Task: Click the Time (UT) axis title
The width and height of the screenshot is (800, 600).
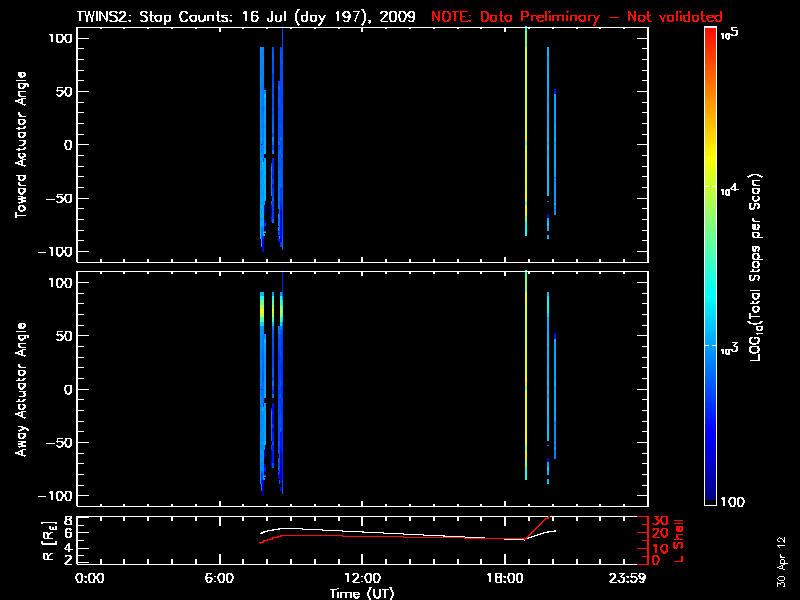Action: 361,593
